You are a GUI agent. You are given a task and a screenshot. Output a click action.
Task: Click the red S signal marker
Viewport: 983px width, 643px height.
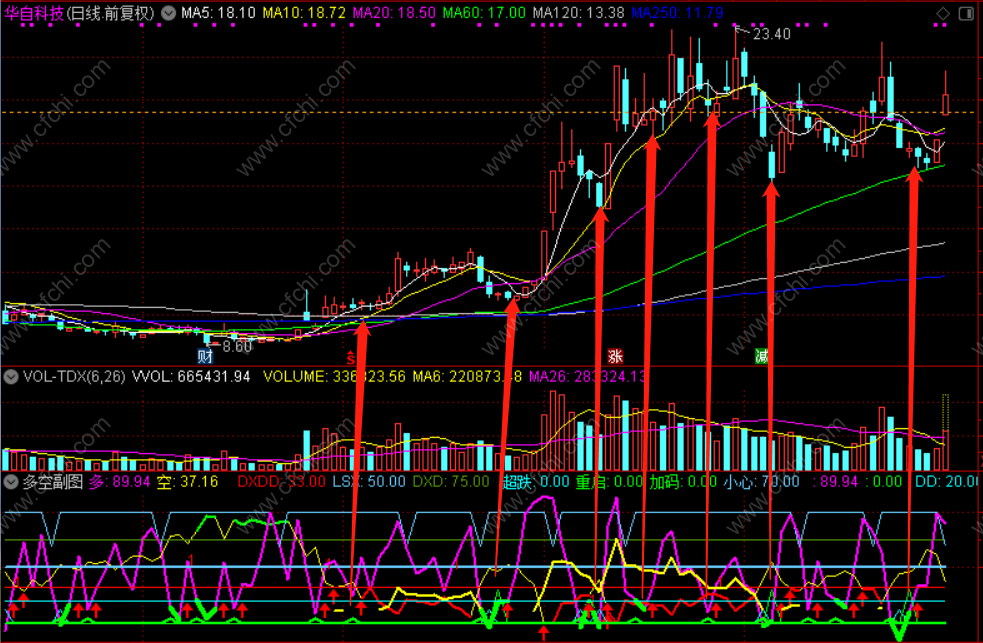point(351,358)
